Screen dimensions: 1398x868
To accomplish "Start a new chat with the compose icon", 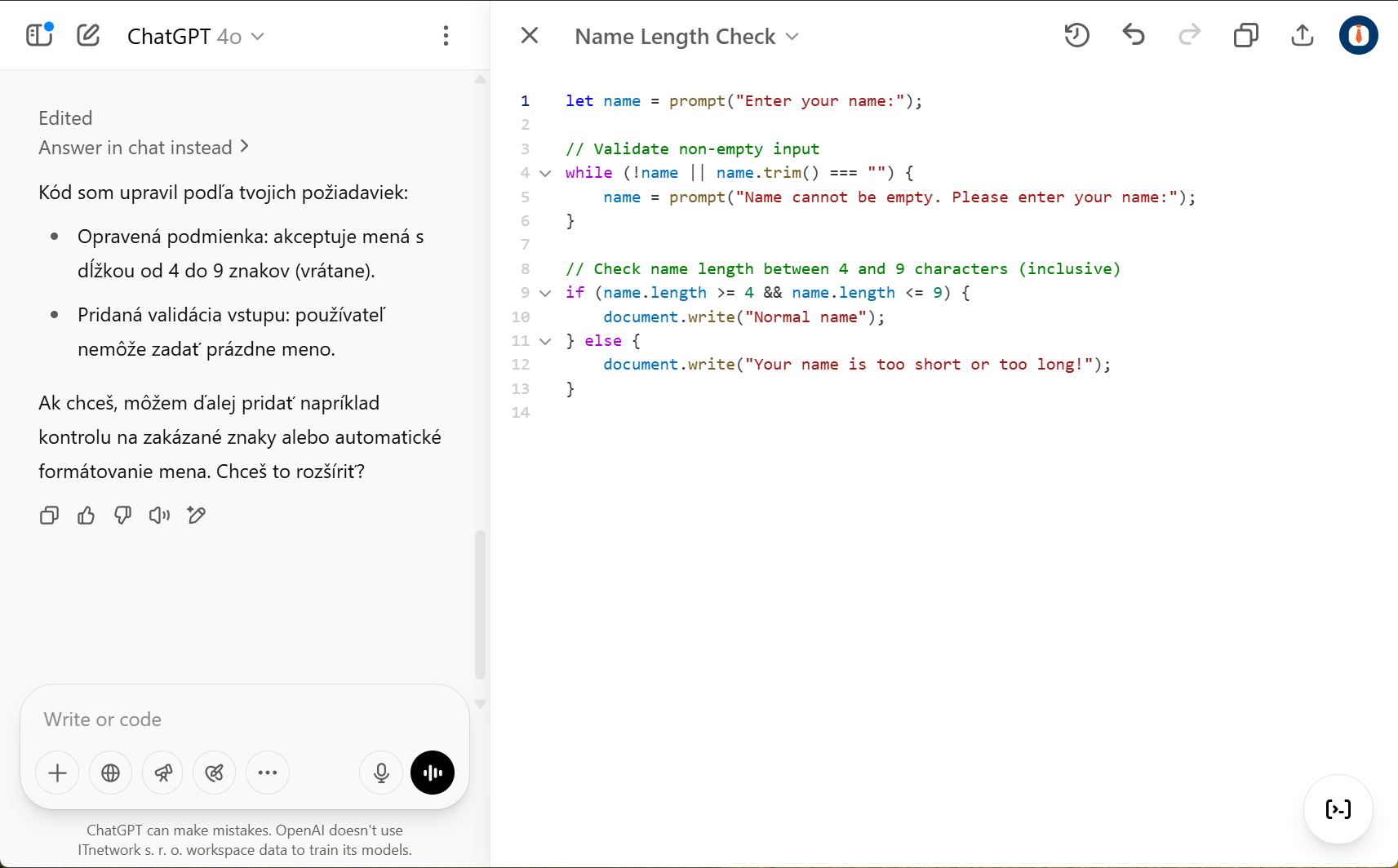I will click(87, 35).
